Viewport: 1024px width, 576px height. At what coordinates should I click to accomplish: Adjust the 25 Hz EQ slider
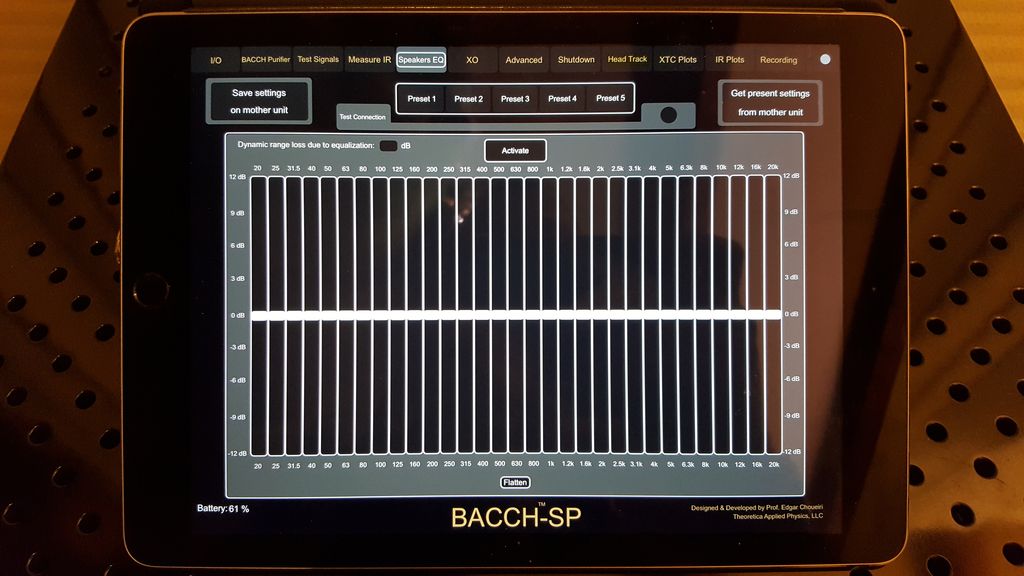pos(276,315)
